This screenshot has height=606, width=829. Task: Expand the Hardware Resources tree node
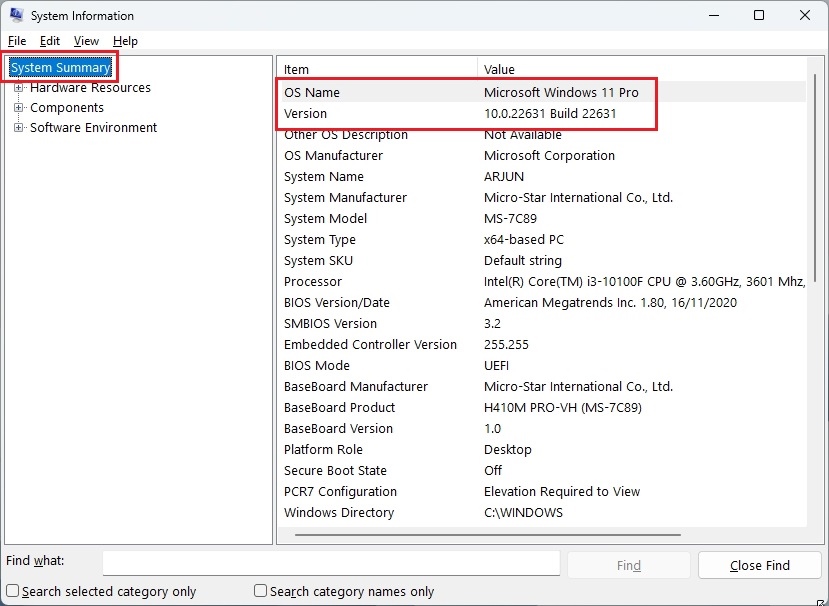[19, 87]
